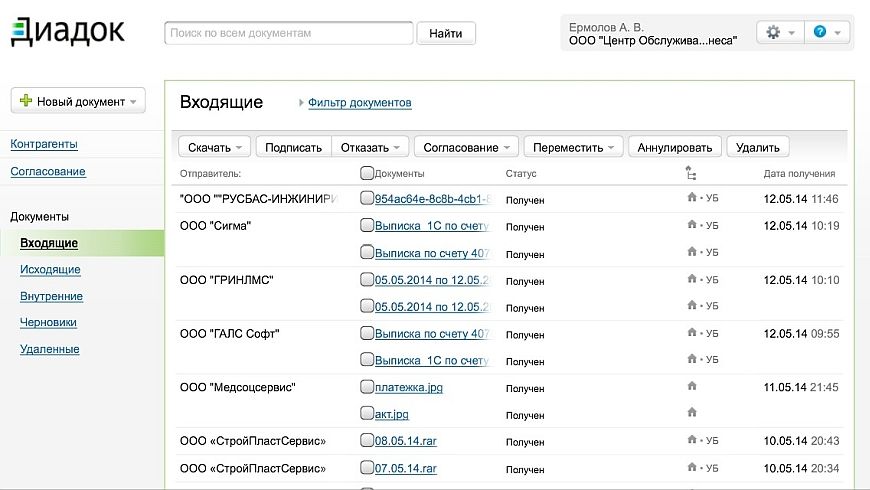
Task: Click the Статус column header
Action: [x=521, y=174]
